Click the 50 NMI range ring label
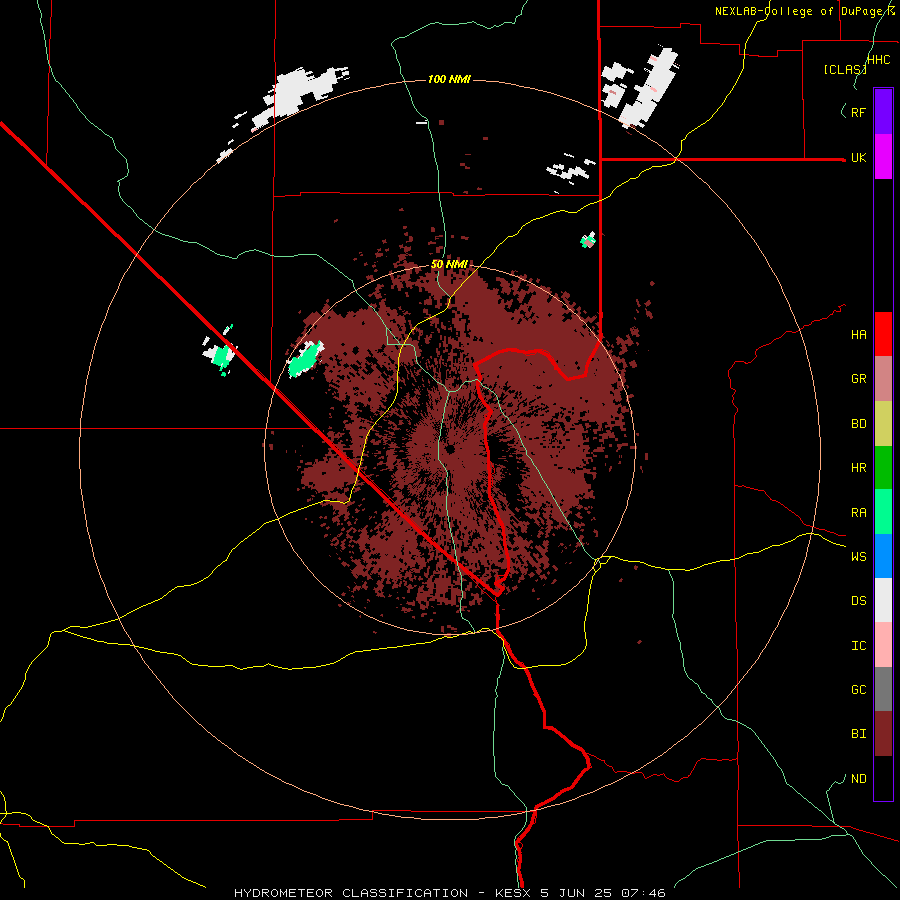 pos(449,265)
